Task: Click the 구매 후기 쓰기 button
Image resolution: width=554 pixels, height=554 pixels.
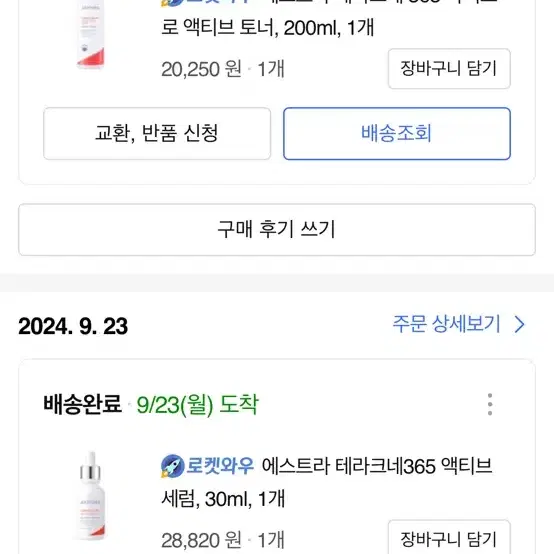Action: [x=277, y=230]
